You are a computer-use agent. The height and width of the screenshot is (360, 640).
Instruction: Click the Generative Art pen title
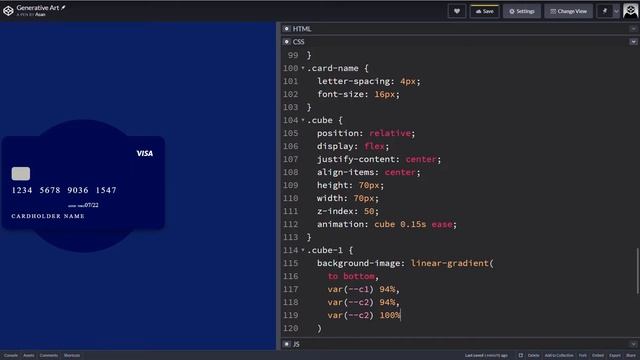[38, 8]
